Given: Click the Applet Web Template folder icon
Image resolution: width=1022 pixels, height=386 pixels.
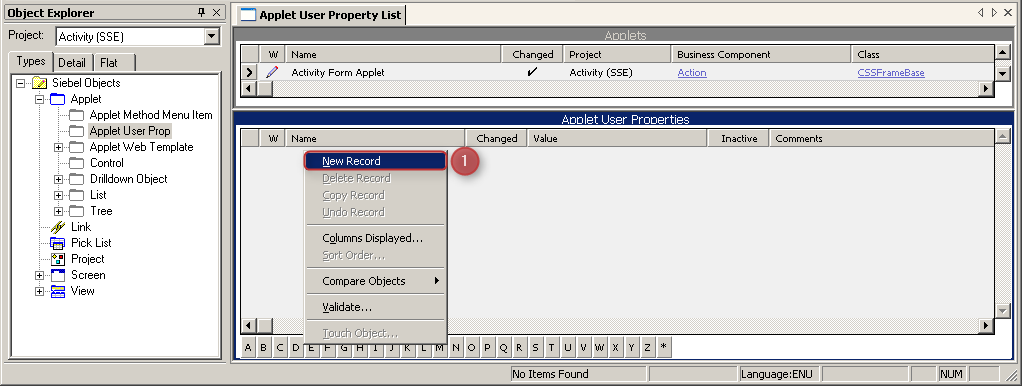Looking at the screenshot, I should pyautogui.click(x=77, y=147).
